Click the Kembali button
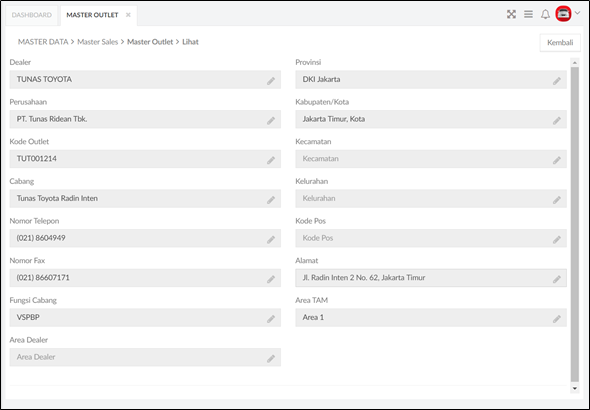590x410 pixels. click(x=560, y=43)
